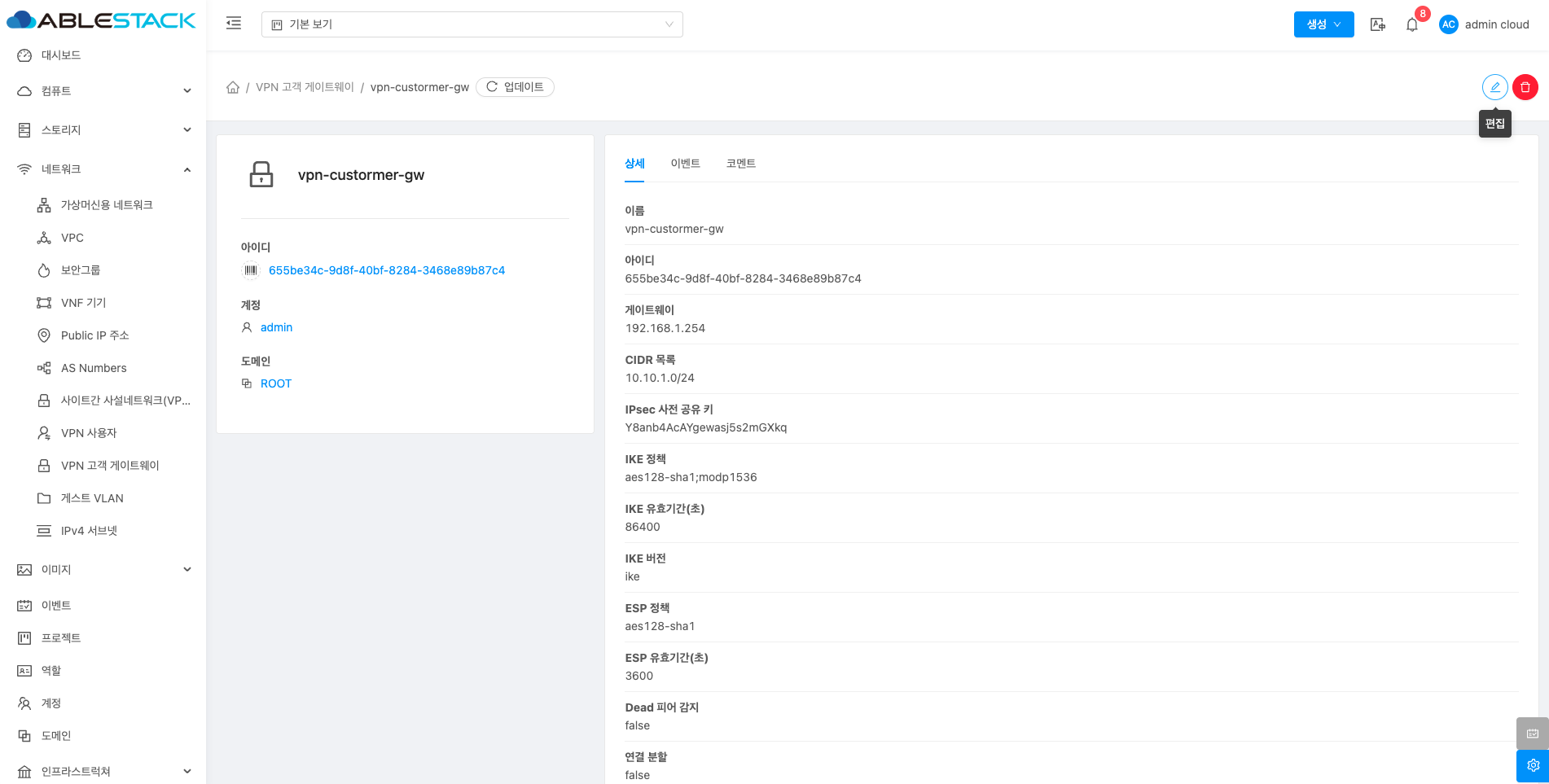Screen dimensions: 1549x784
Task: Click the barcode icon beside the ID
Action: point(251,270)
